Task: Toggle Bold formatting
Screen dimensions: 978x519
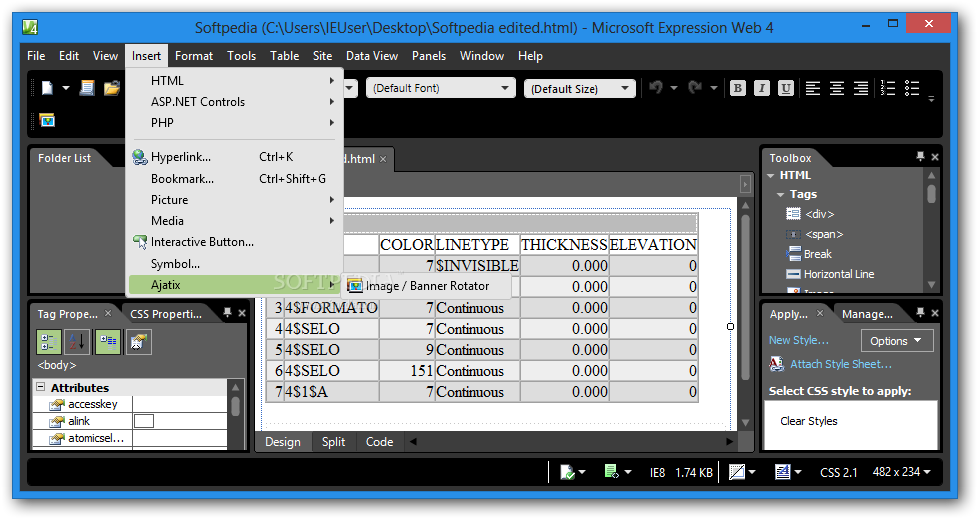Action: [x=737, y=88]
